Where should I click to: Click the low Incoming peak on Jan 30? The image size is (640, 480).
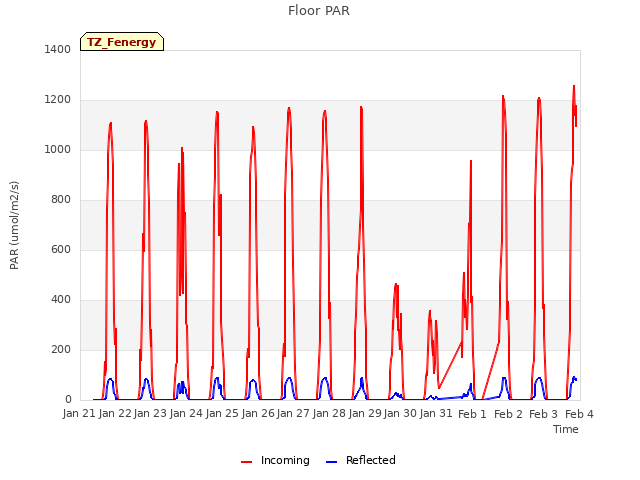point(396,284)
